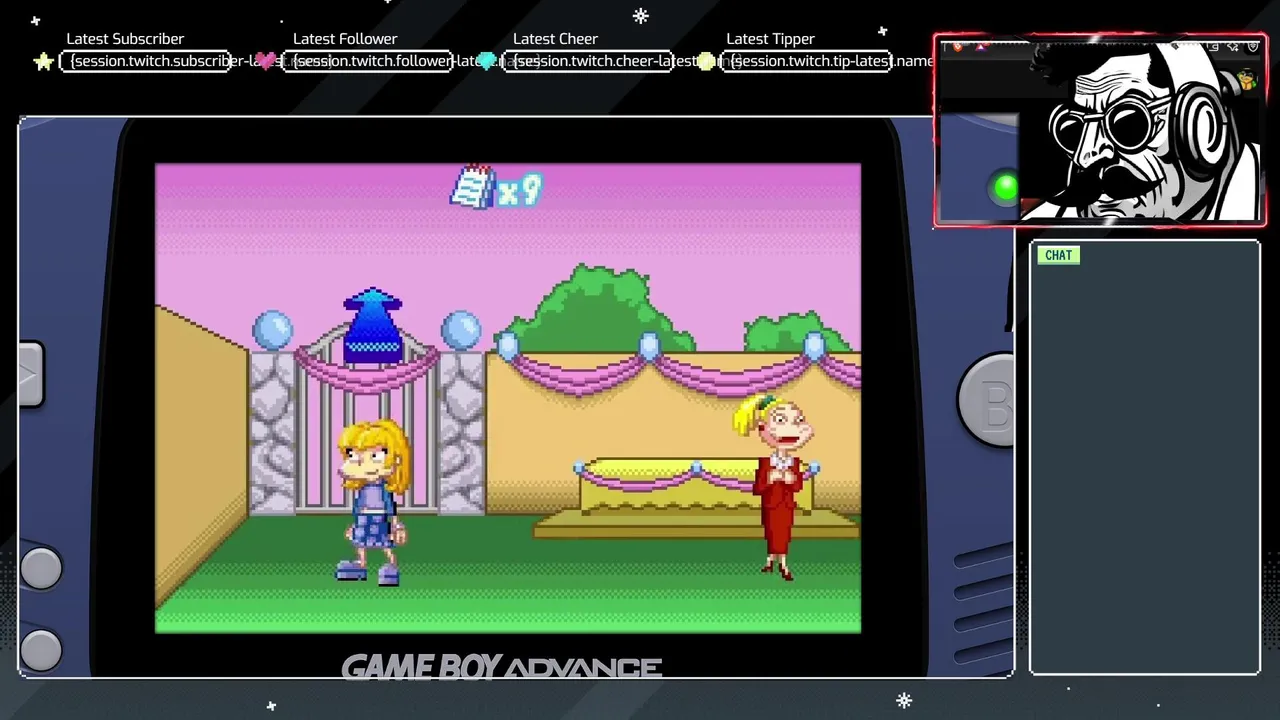Click the Latest Subscriber name field

click(146, 61)
